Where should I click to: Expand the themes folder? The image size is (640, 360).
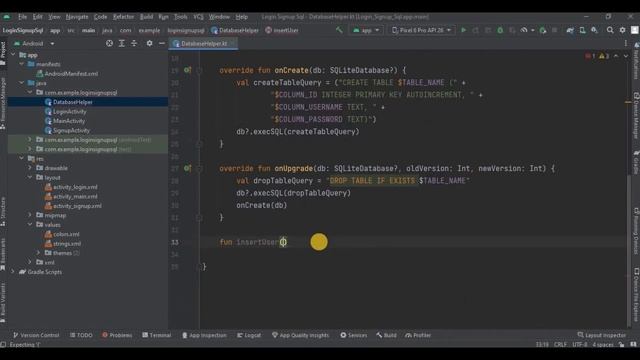click(38, 253)
